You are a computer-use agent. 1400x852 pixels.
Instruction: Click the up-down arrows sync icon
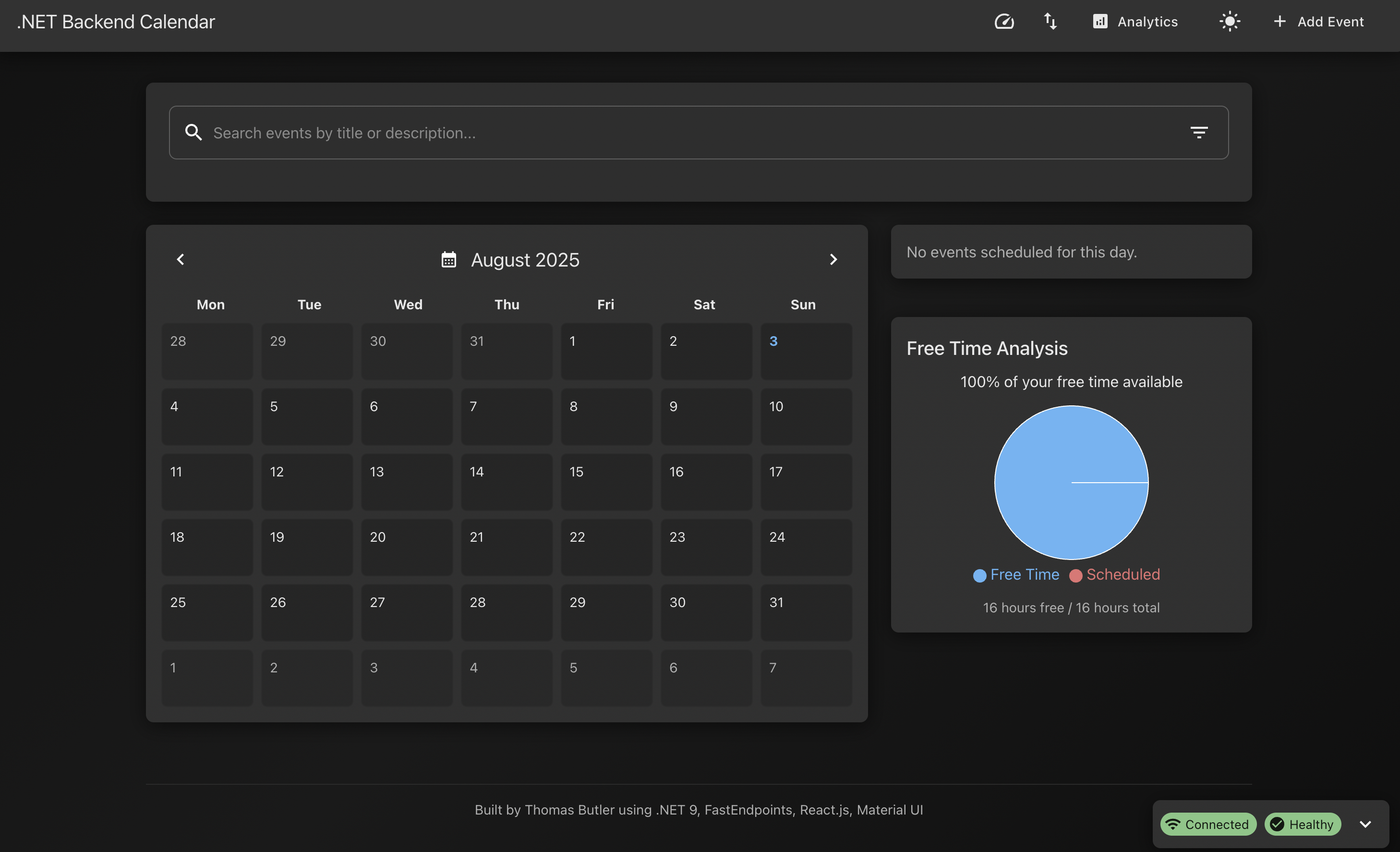[1050, 22]
